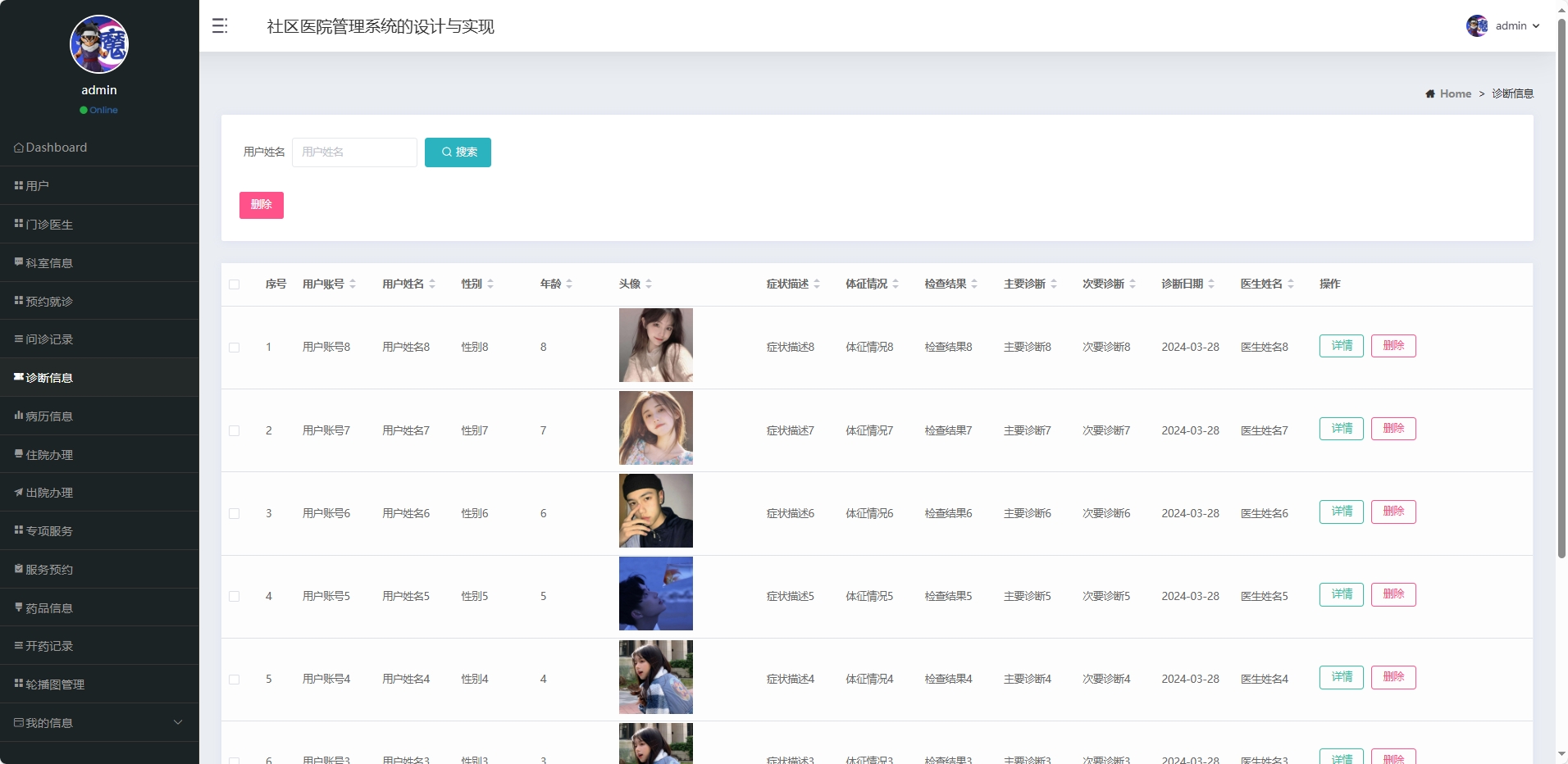Click the Dashboard home icon in sidebar
This screenshot has width=1568, height=764.
pos(19,148)
